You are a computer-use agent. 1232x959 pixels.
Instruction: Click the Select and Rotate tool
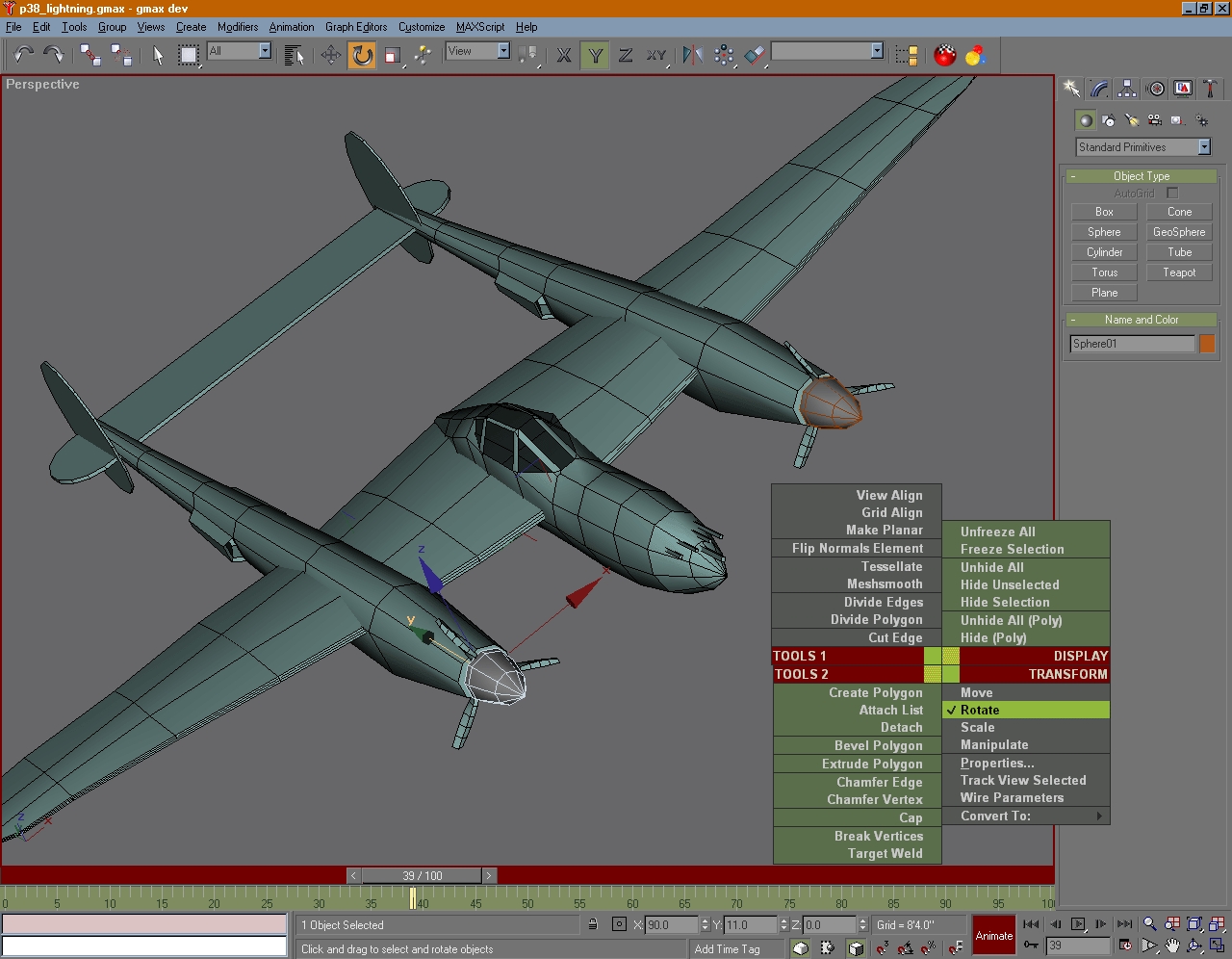pos(362,56)
